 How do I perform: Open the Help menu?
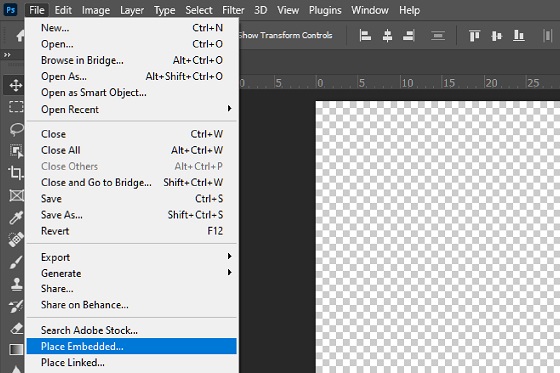point(409,10)
